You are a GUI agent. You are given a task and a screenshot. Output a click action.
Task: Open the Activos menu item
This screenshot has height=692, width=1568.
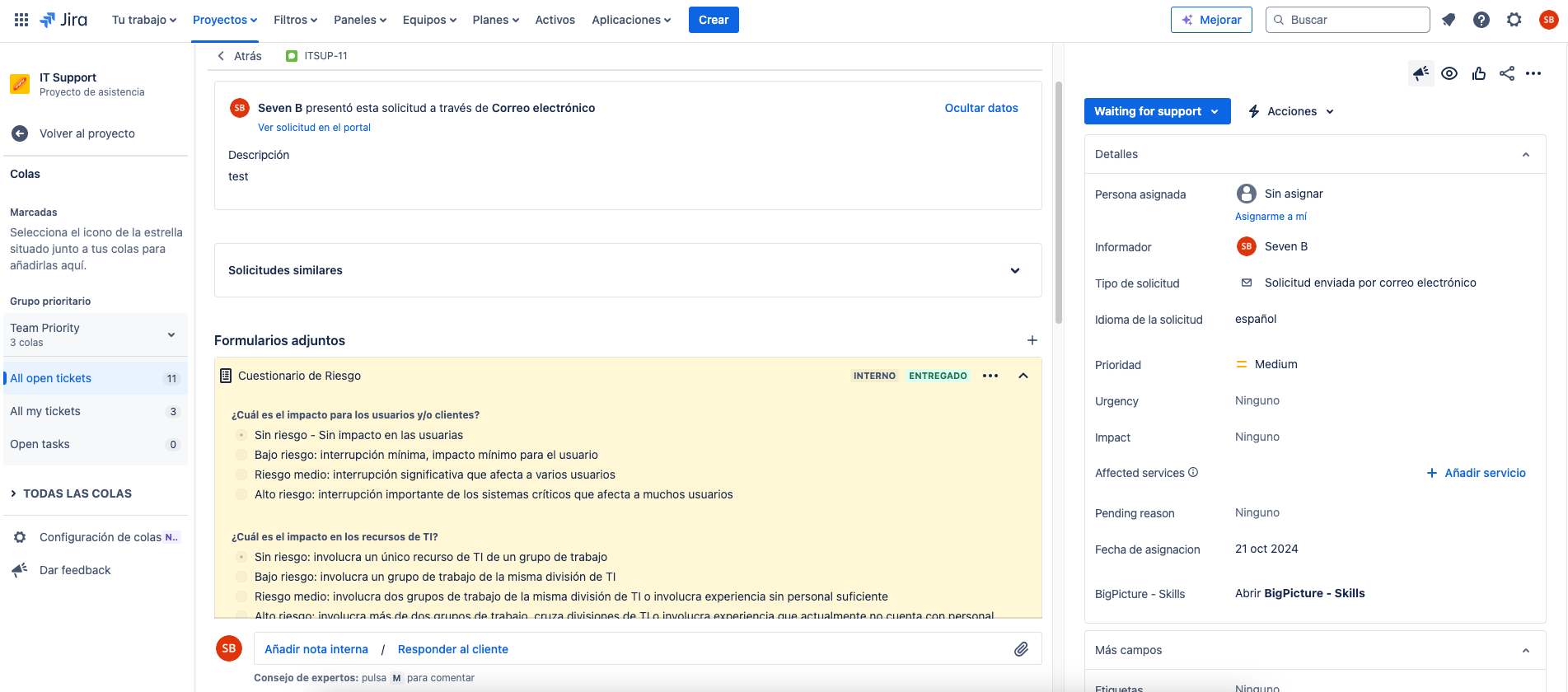click(555, 20)
